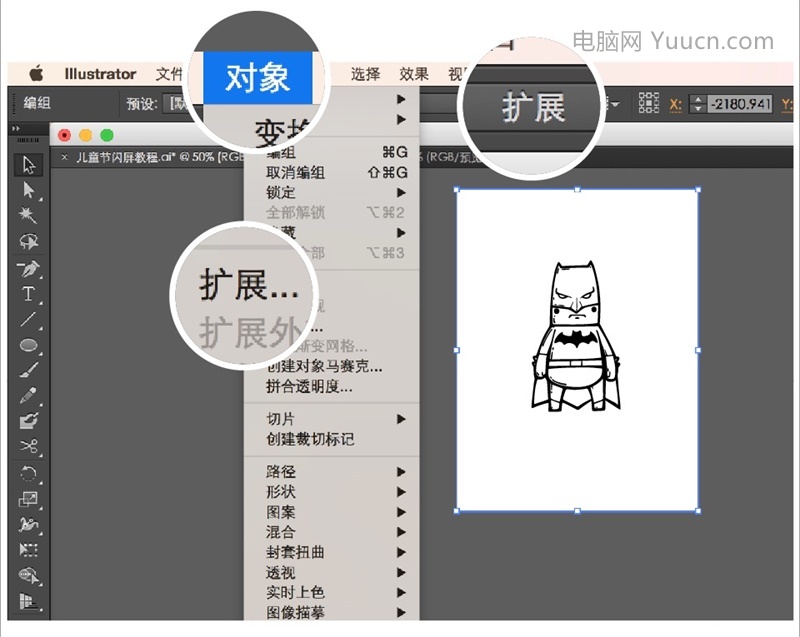Screen dimensions: 800x637
Task: Click the X coordinate stepper arrows
Action: (697, 104)
